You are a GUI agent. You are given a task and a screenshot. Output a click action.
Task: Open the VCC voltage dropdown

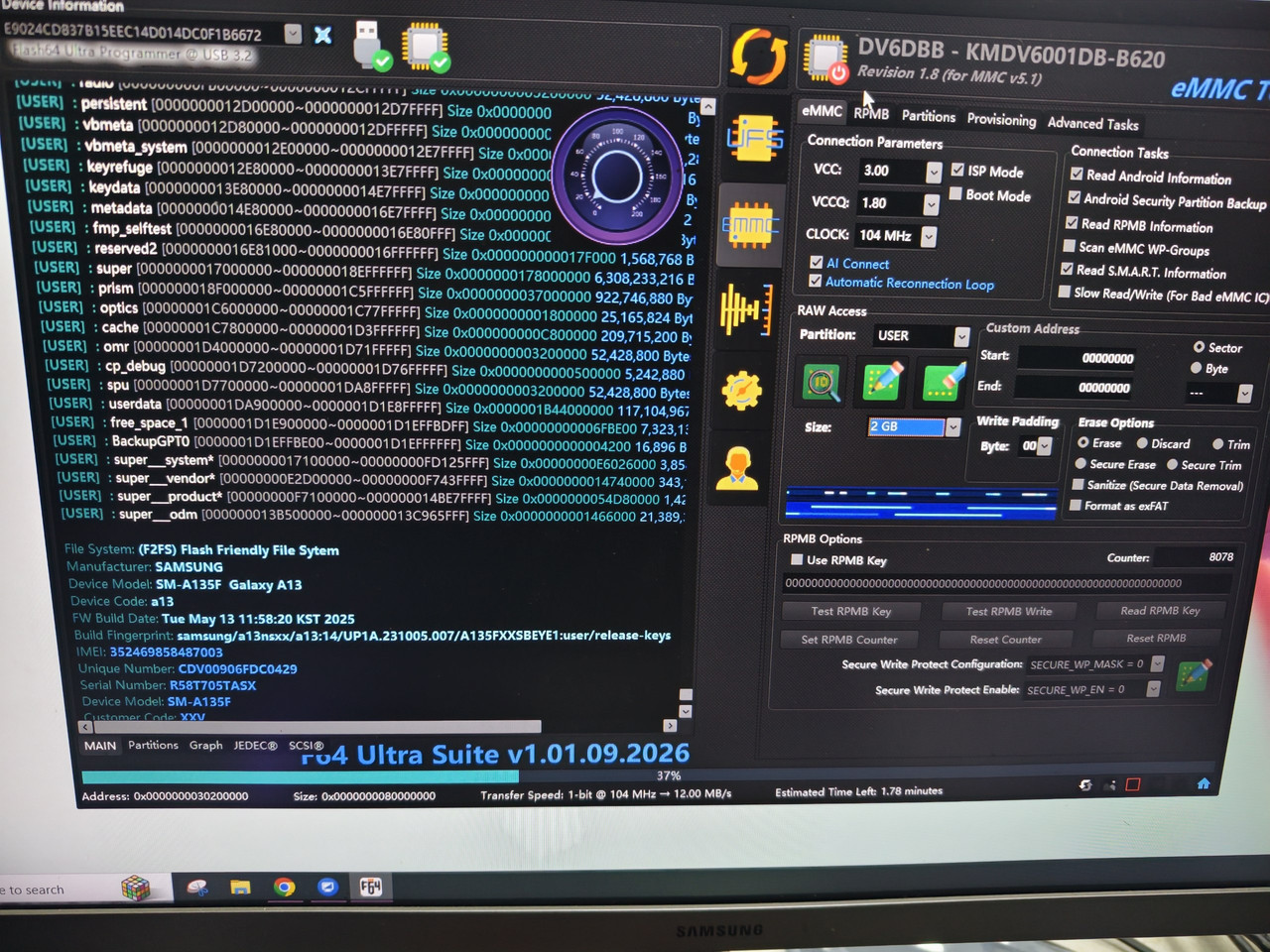click(x=934, y=172)
